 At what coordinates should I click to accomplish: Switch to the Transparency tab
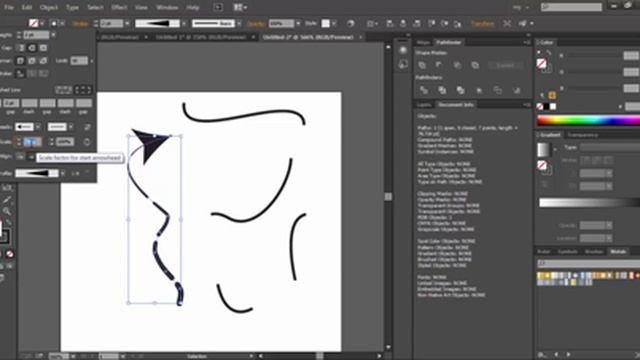coord(582,135)
